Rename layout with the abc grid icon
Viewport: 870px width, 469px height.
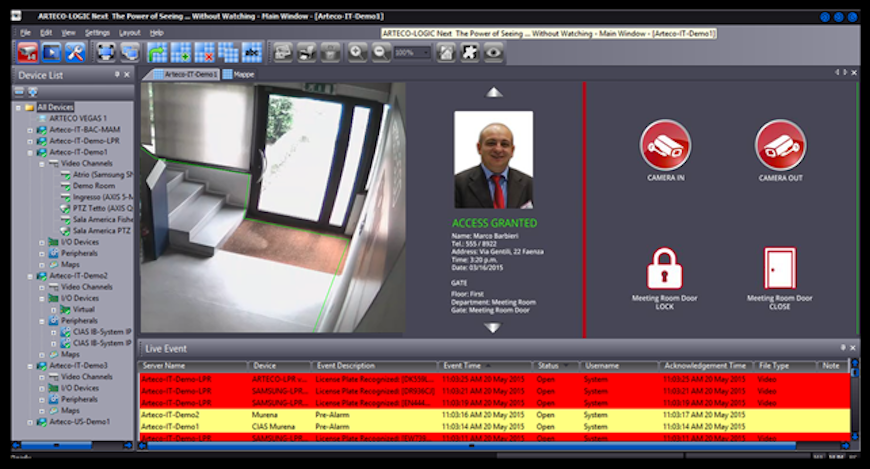coord(251,53)
